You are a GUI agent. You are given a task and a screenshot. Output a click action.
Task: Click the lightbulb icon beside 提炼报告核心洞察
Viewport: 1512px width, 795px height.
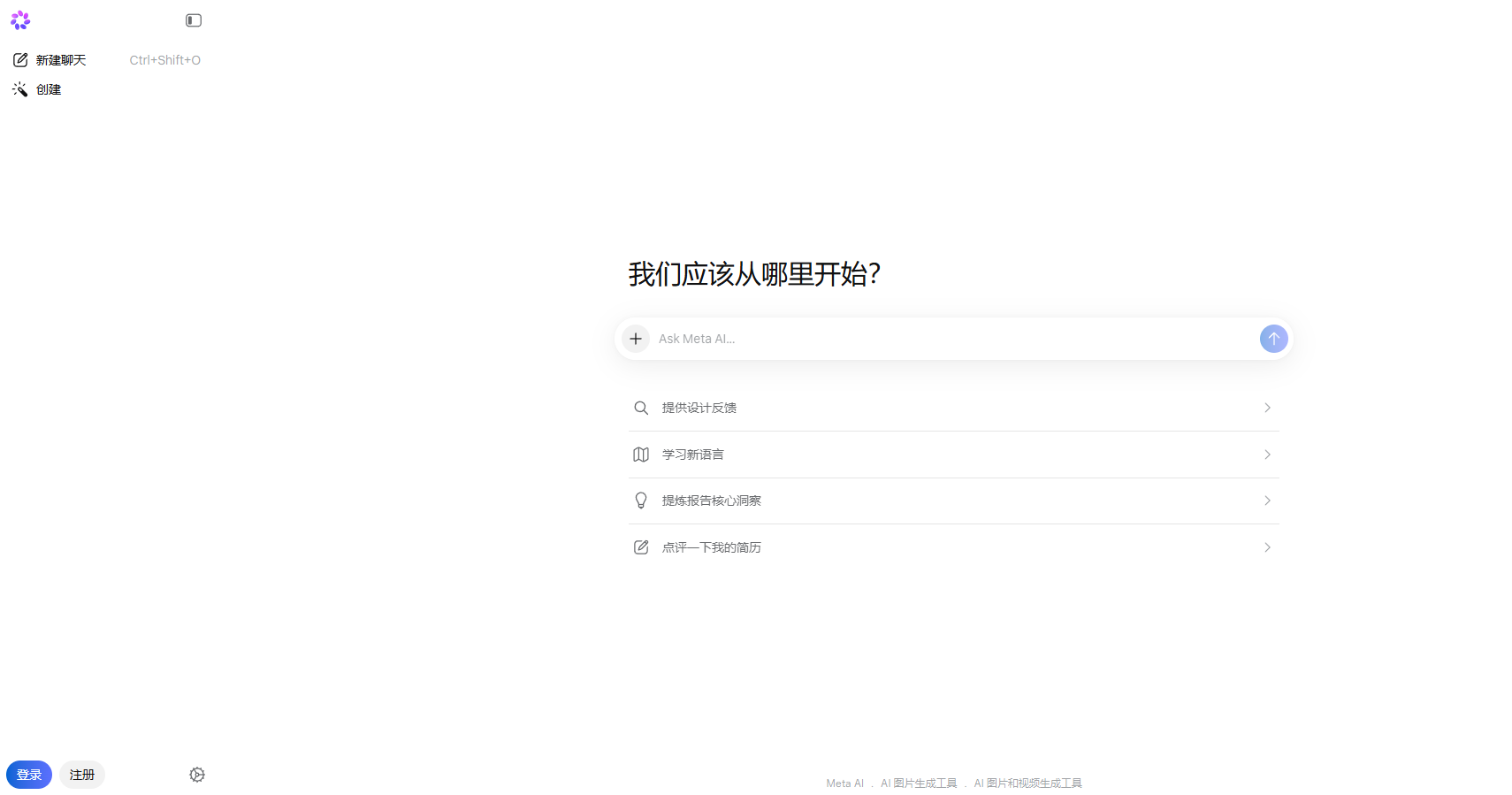pos(641,501)
